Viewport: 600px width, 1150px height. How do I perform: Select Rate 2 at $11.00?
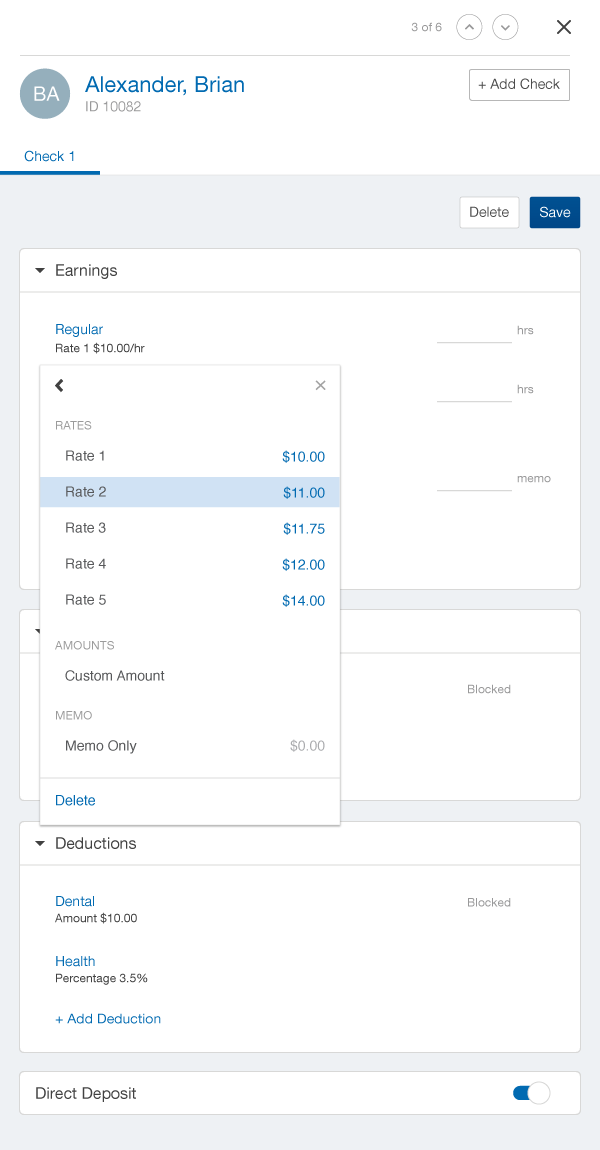190,492
